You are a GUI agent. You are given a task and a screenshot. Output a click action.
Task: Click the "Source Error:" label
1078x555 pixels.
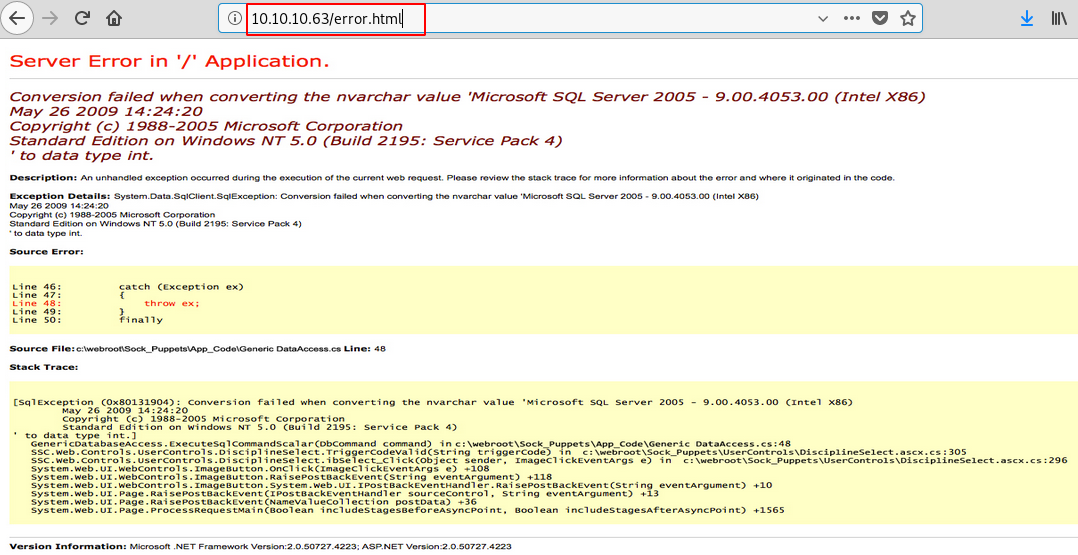[x=47, y=252]
